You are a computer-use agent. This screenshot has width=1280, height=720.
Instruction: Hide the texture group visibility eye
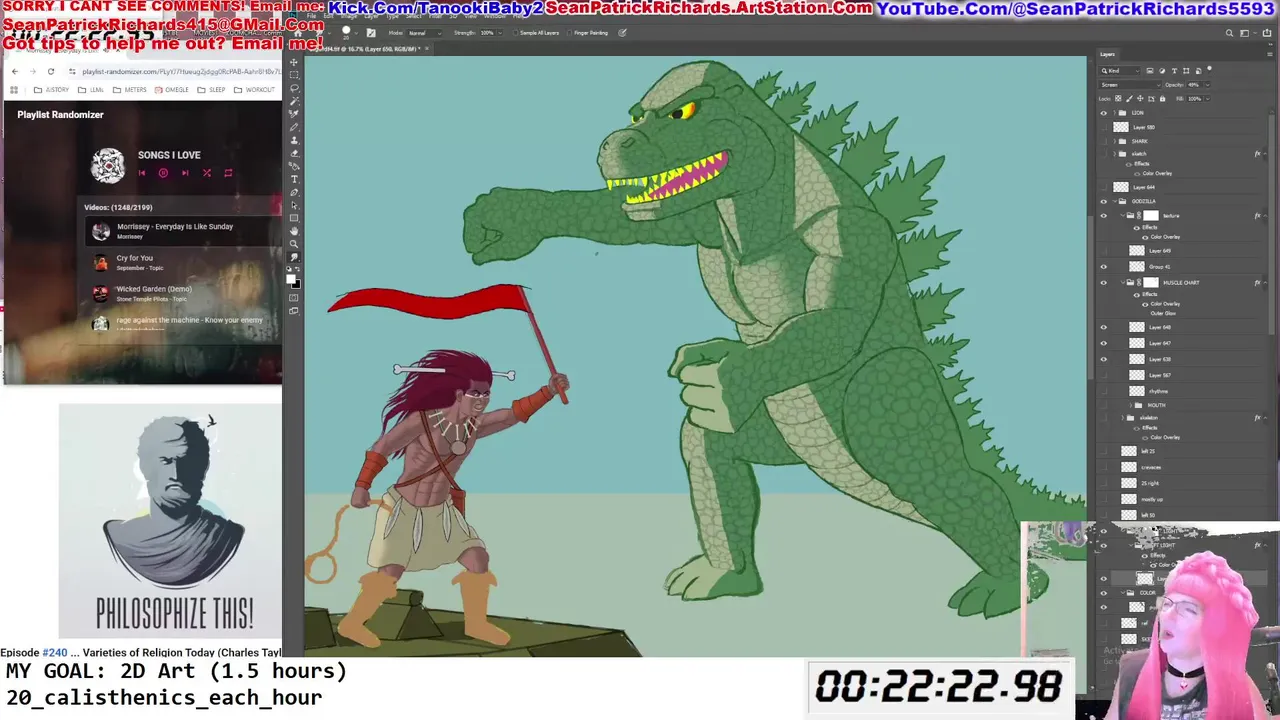pos(1104,215)
